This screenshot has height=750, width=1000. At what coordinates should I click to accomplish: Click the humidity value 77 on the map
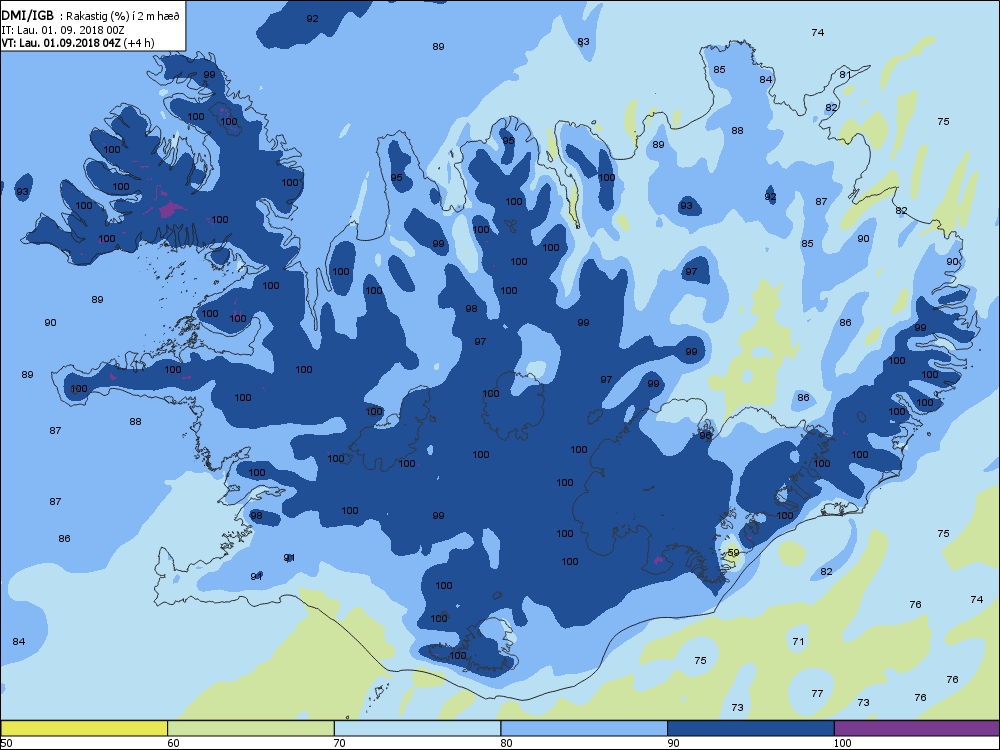point(818,693)
